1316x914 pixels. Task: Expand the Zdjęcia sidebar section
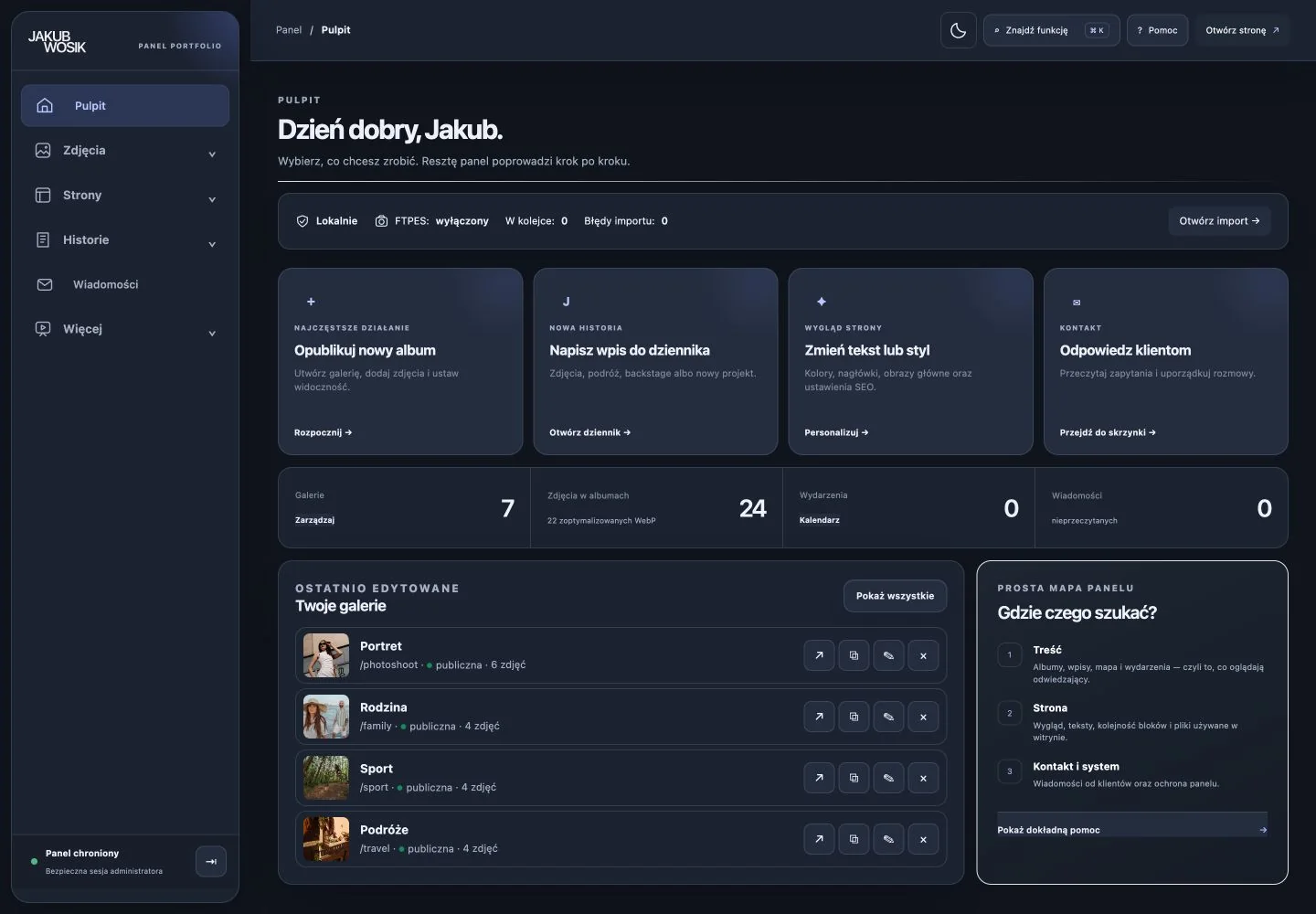click(125, 151)
